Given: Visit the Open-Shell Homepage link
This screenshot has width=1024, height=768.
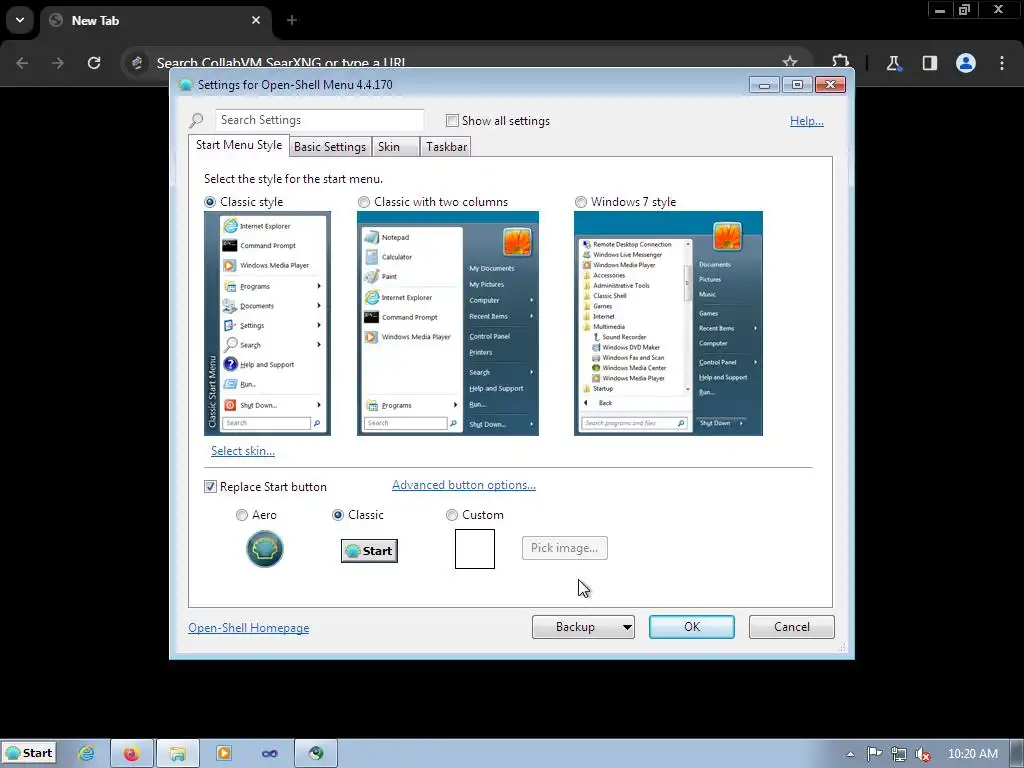Looking at the screenshot, I should click(x=249, y=628).
